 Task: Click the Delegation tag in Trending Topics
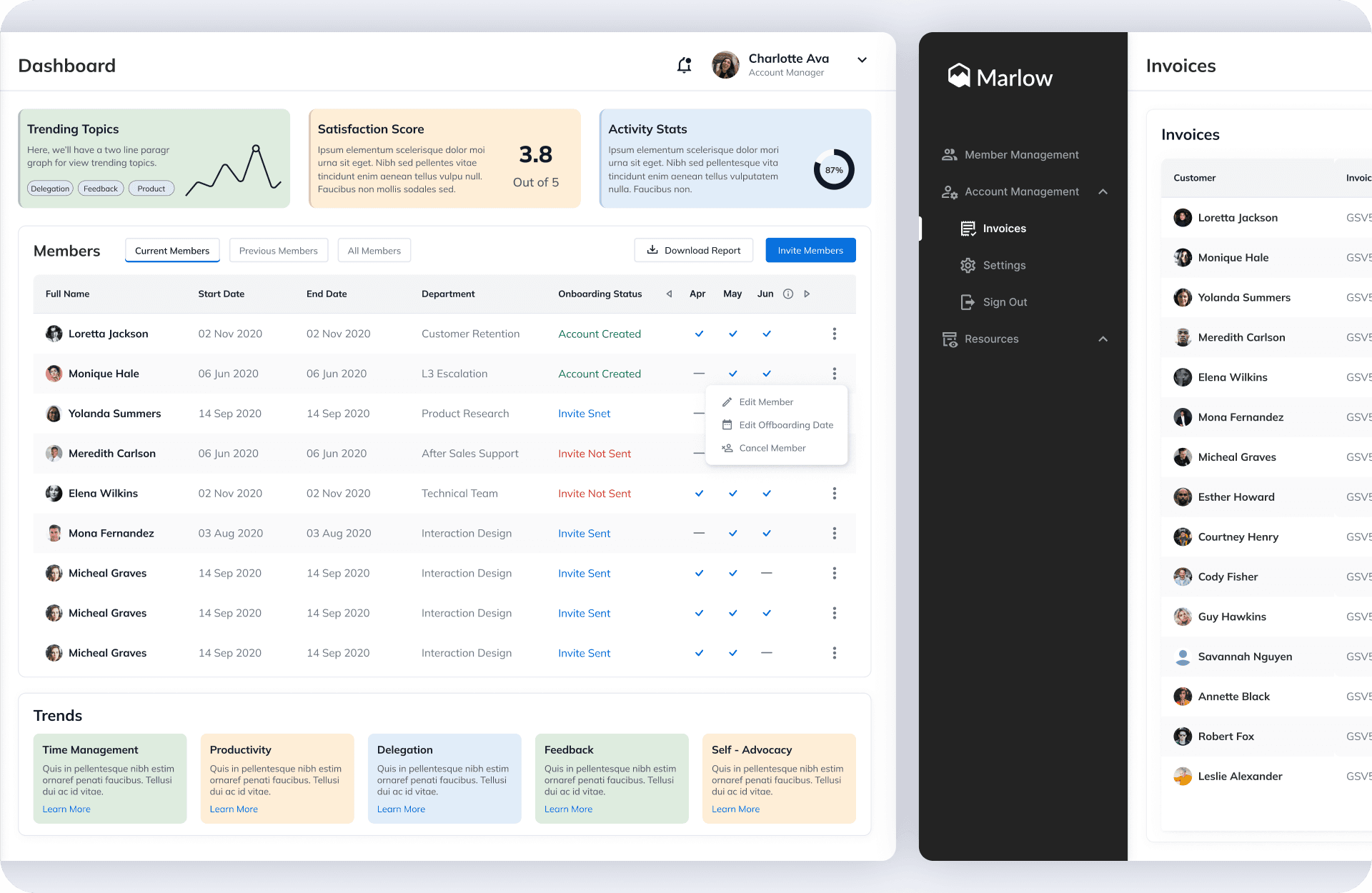50,189
